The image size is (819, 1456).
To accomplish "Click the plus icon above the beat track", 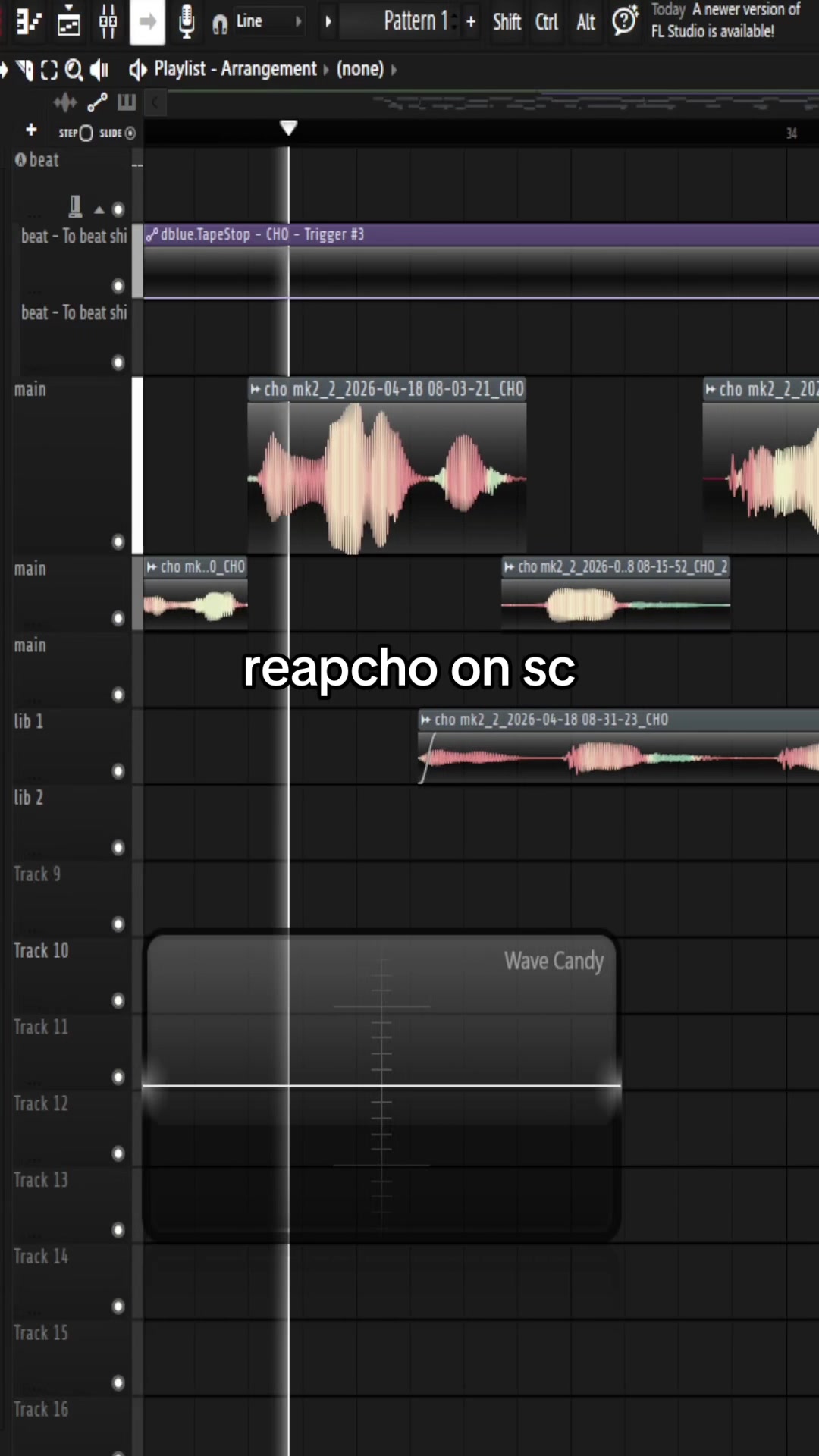I will (x=31, y=130).
